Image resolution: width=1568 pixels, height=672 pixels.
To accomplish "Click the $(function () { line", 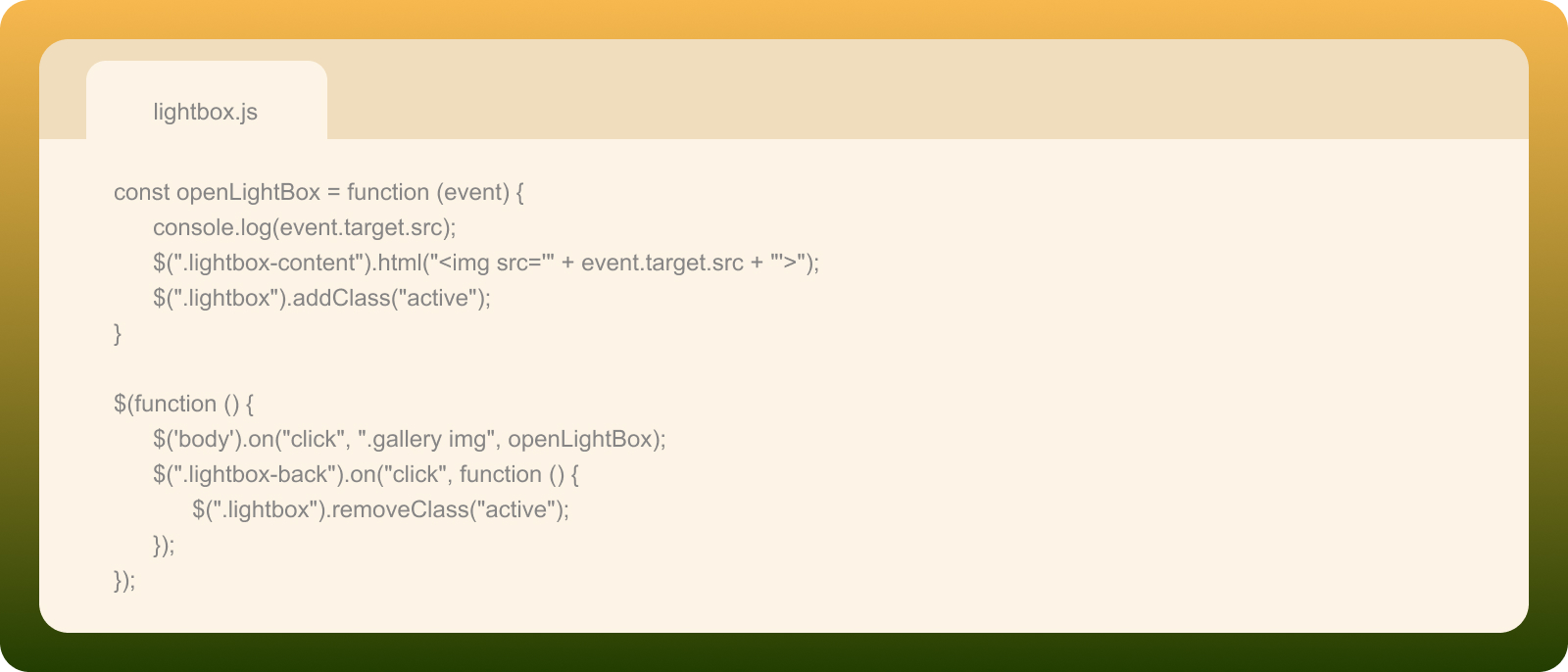I will pyautogui.click(x=183, y=404).
